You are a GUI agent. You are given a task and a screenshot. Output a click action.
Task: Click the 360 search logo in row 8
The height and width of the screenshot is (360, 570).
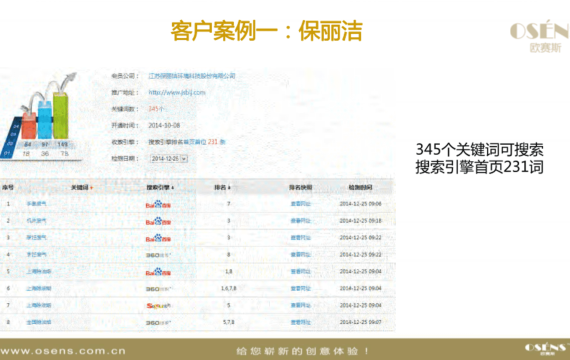pyautogui.click(x=158, y=323)
